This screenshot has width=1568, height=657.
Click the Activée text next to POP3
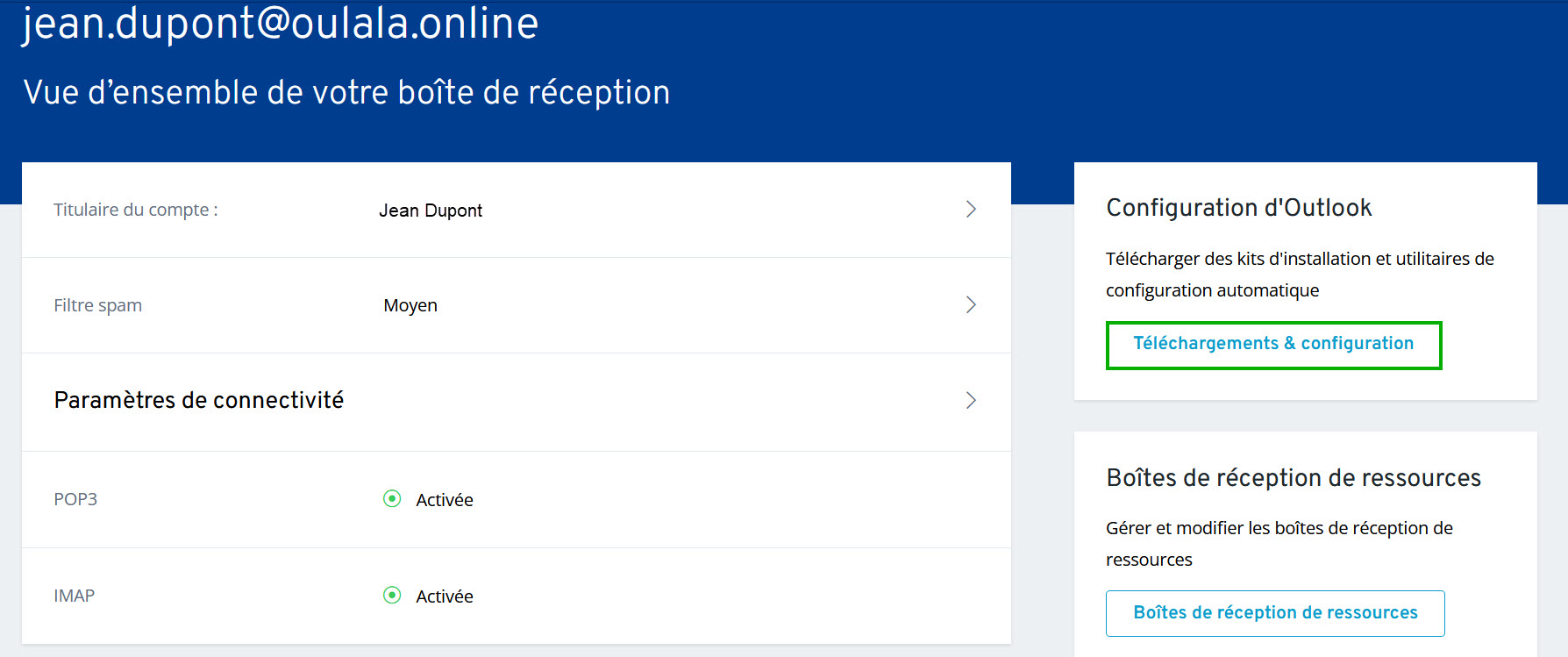click(x=445, y=500)
